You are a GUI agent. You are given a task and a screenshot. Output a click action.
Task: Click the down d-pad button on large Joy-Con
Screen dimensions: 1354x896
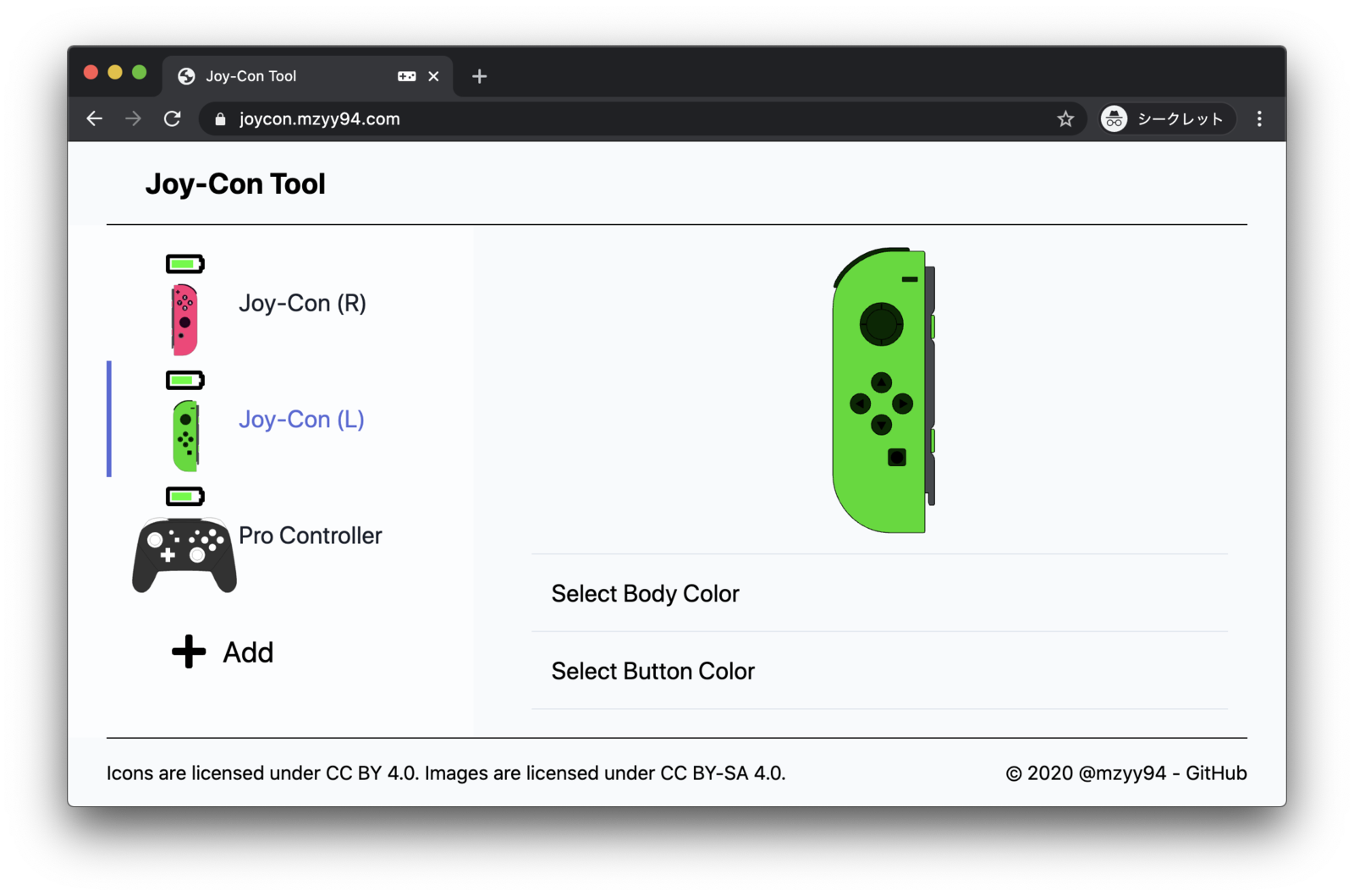point(881,425)
